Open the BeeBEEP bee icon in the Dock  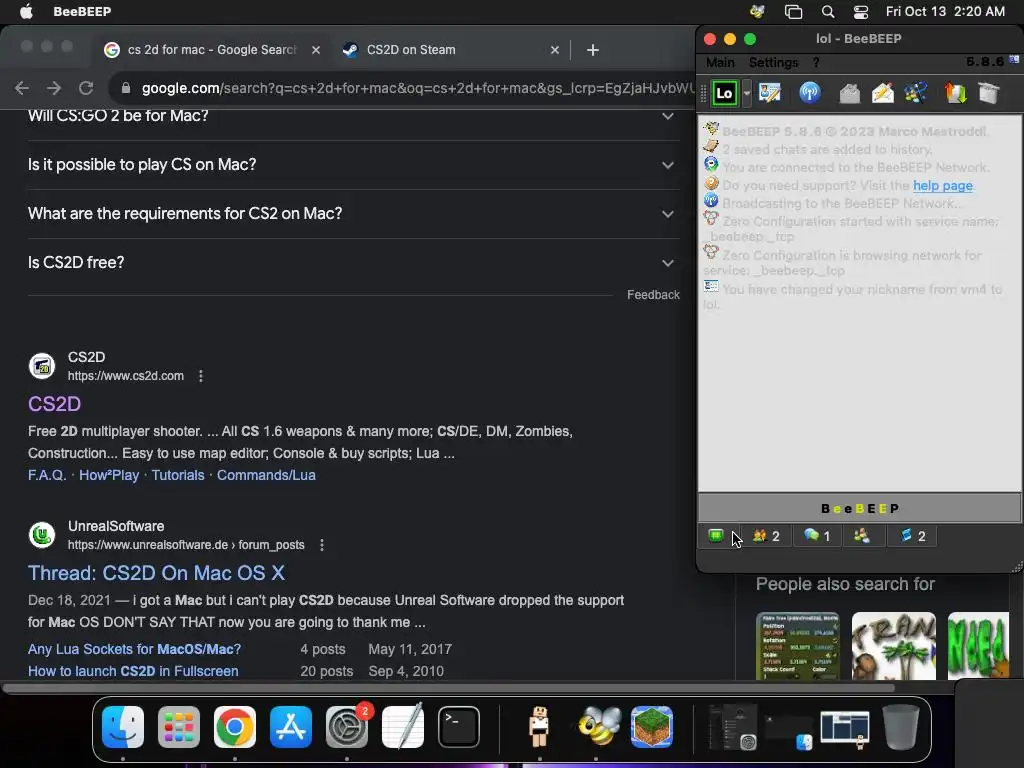pos(598,726)
